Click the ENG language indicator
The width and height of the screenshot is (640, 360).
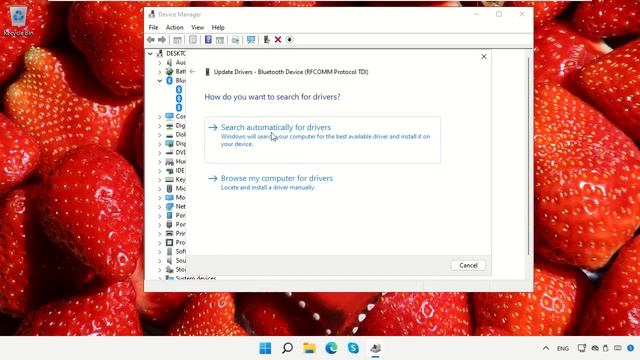pos(563,348)
